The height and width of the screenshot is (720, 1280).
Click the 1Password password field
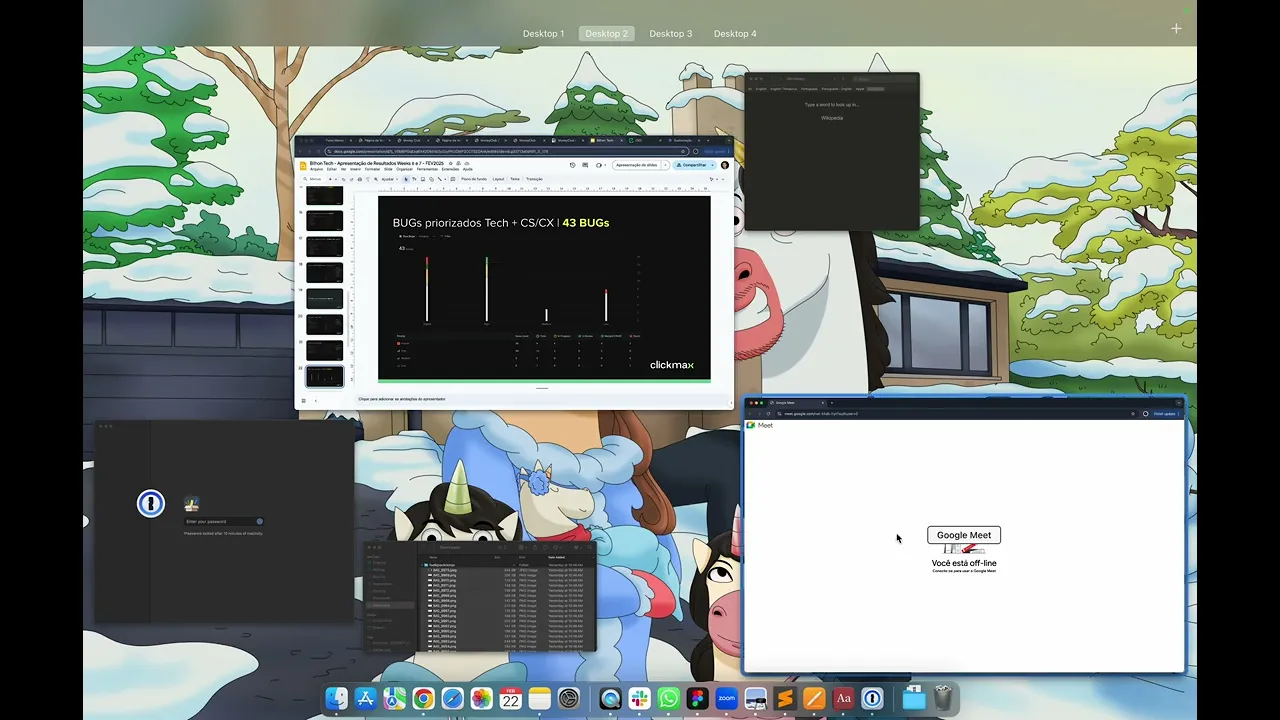click(x=224, y=521)
